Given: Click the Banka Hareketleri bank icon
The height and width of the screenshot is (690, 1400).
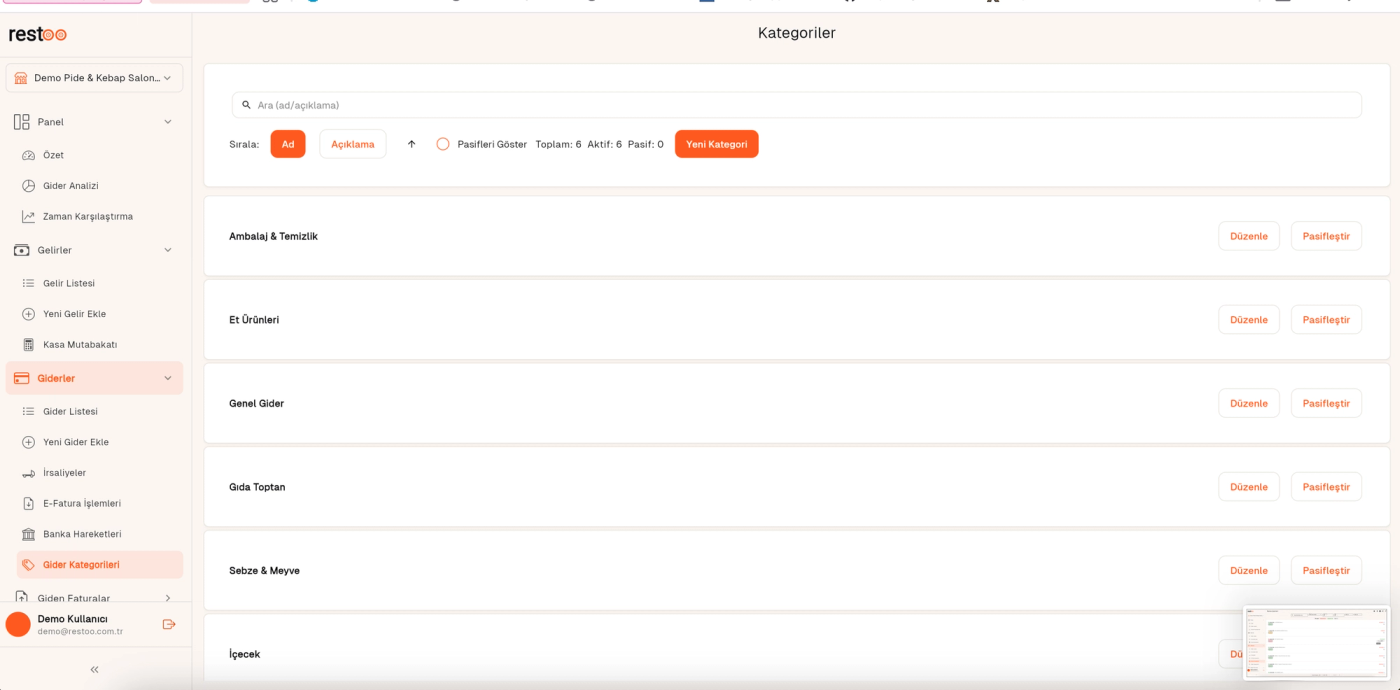Looking at the screenshot, I should click(28, 534).
